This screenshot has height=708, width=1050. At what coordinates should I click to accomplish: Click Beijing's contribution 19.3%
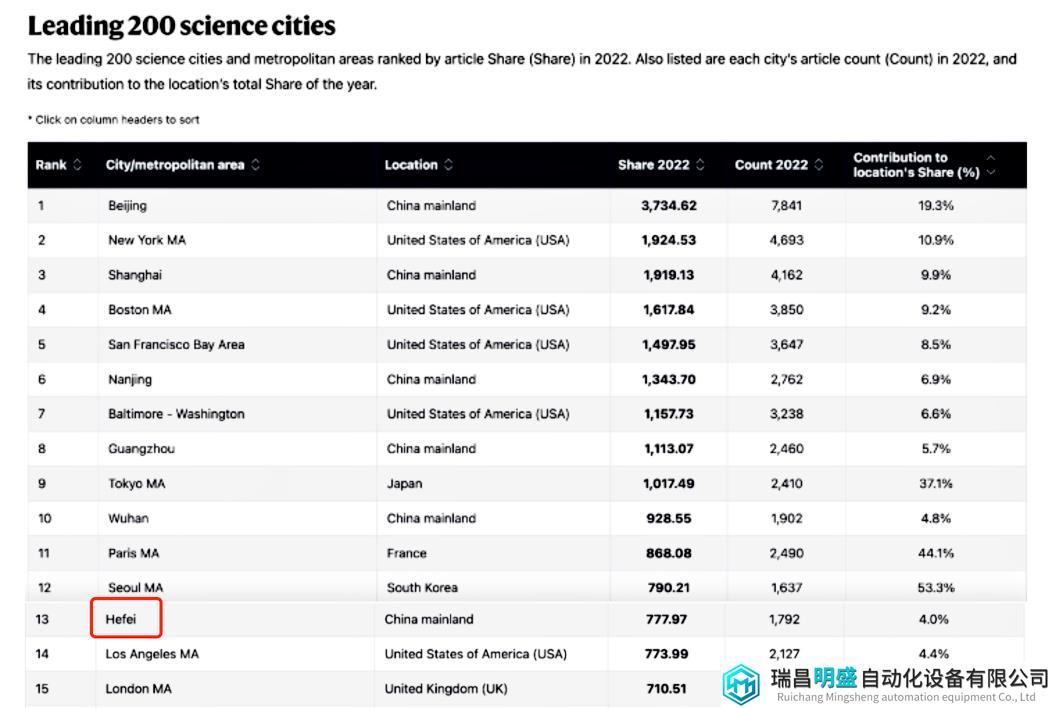pos(935,206)
